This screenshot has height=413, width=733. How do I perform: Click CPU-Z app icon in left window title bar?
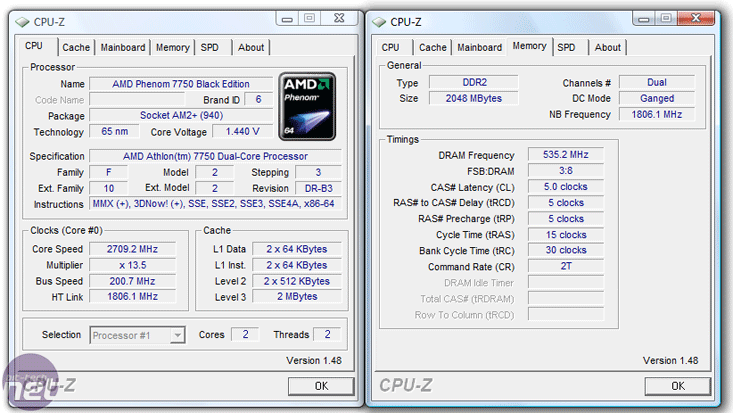pyautogui.click(x=22, y=22)
